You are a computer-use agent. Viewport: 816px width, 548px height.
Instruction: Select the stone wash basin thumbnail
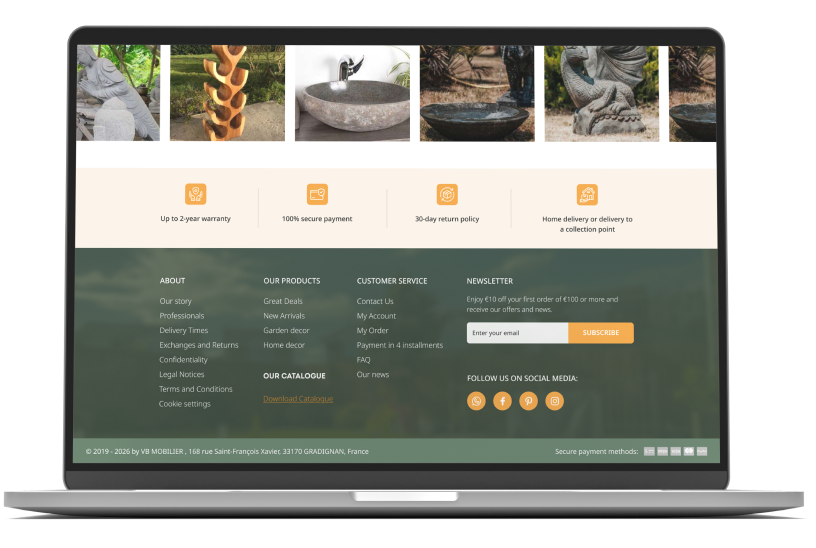(x=352, y=93)
